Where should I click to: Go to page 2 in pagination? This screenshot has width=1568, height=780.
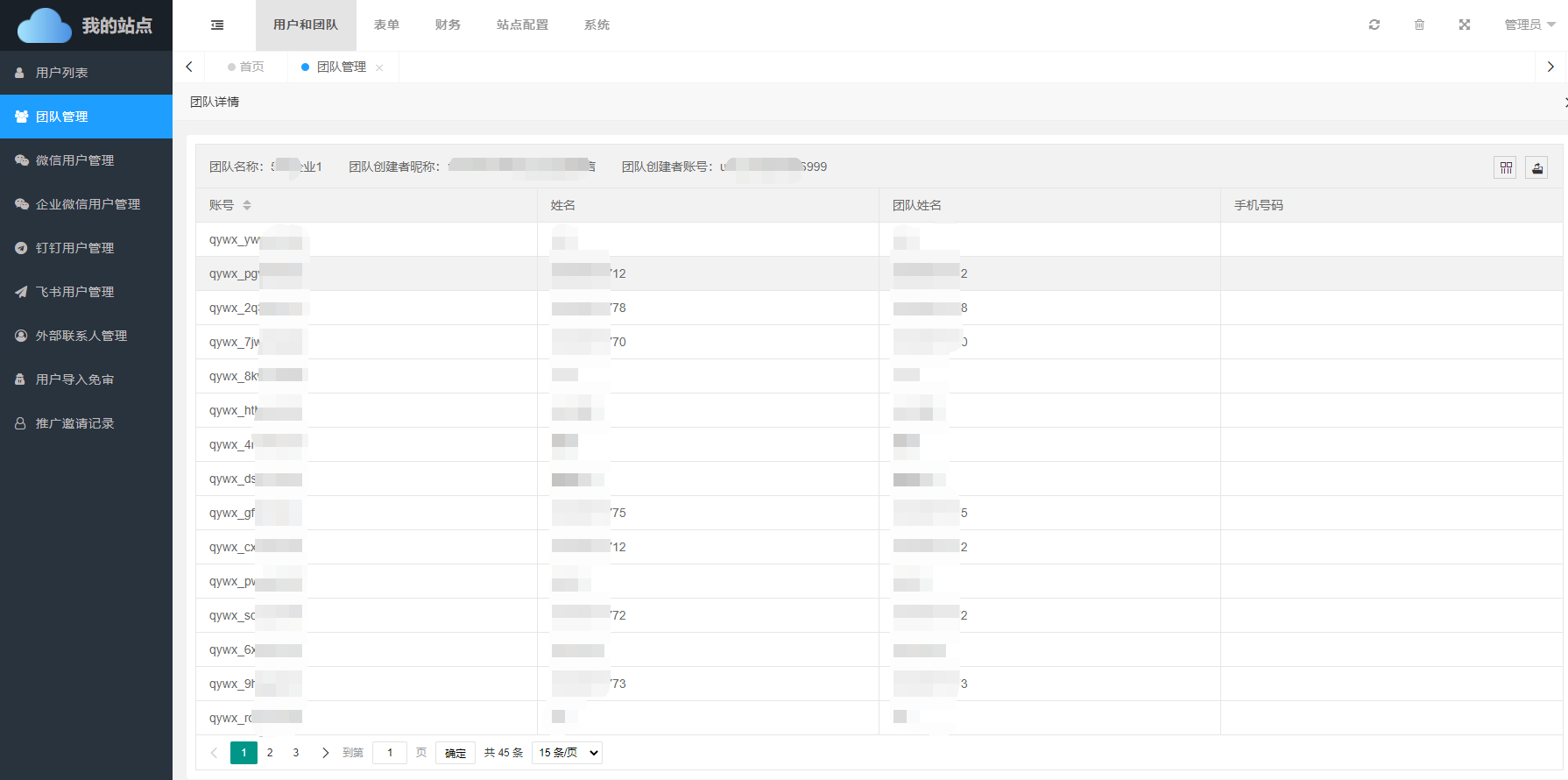(x=270, y=753)
